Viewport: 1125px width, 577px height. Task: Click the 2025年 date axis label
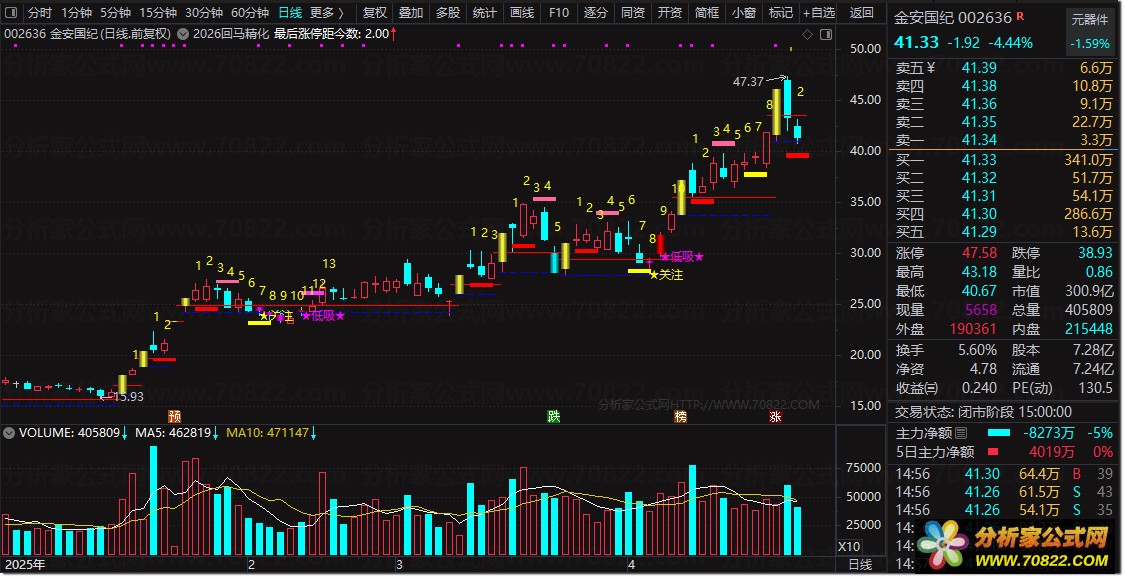point(24,565)
